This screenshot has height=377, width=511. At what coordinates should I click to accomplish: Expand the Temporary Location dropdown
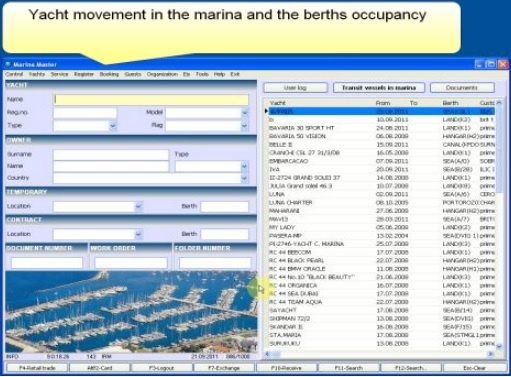138,206
